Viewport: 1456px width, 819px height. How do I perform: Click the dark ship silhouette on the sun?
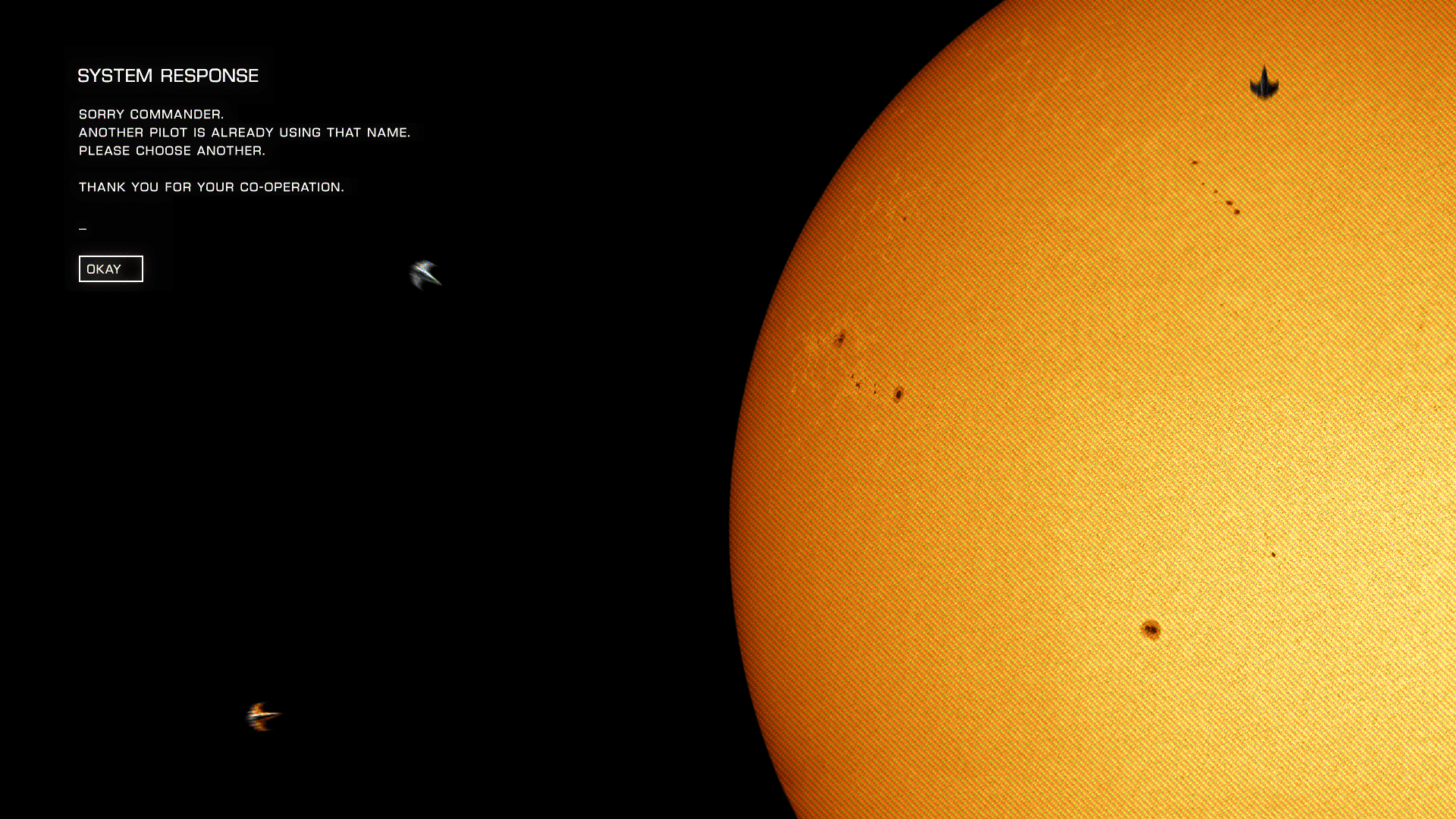click(1264, 83)
